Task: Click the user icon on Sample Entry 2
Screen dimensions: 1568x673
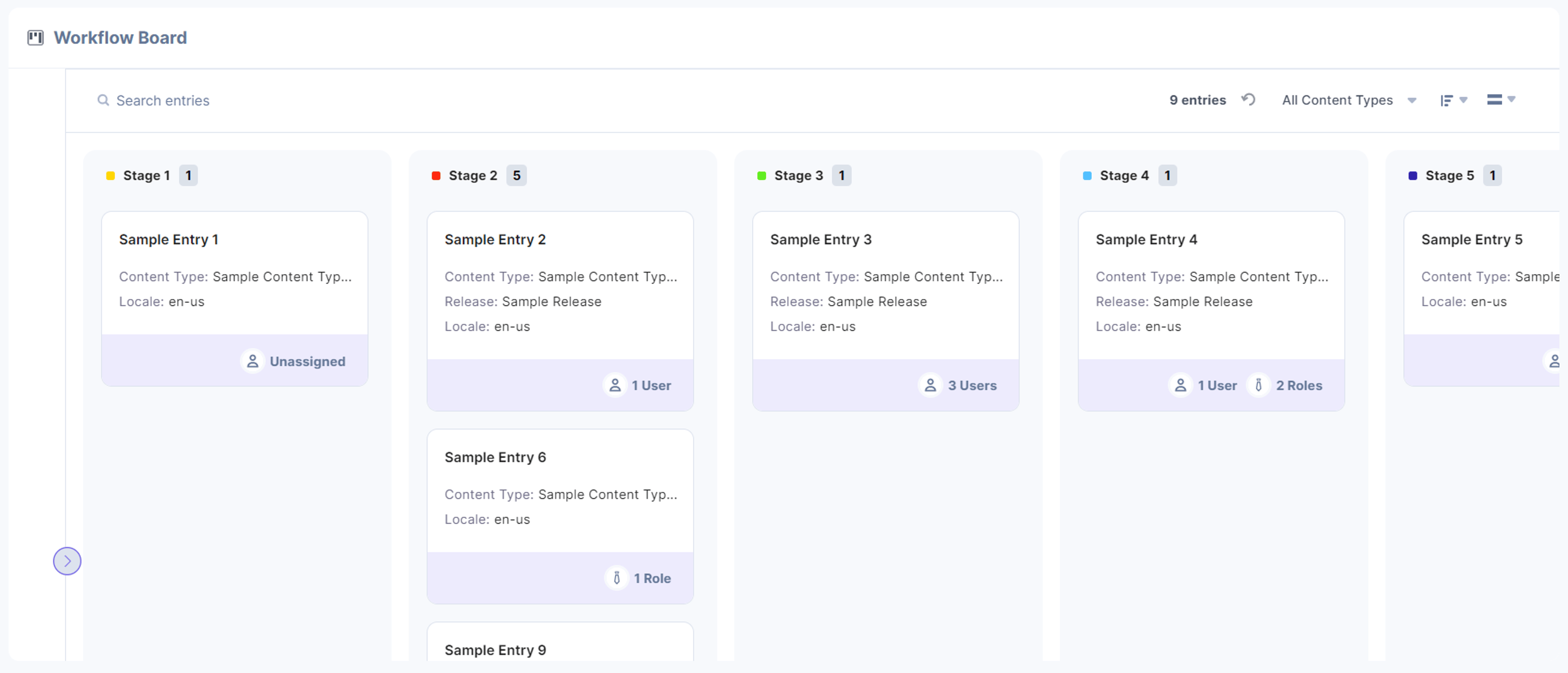Action: pyautogui.click(x=615, y=385)
